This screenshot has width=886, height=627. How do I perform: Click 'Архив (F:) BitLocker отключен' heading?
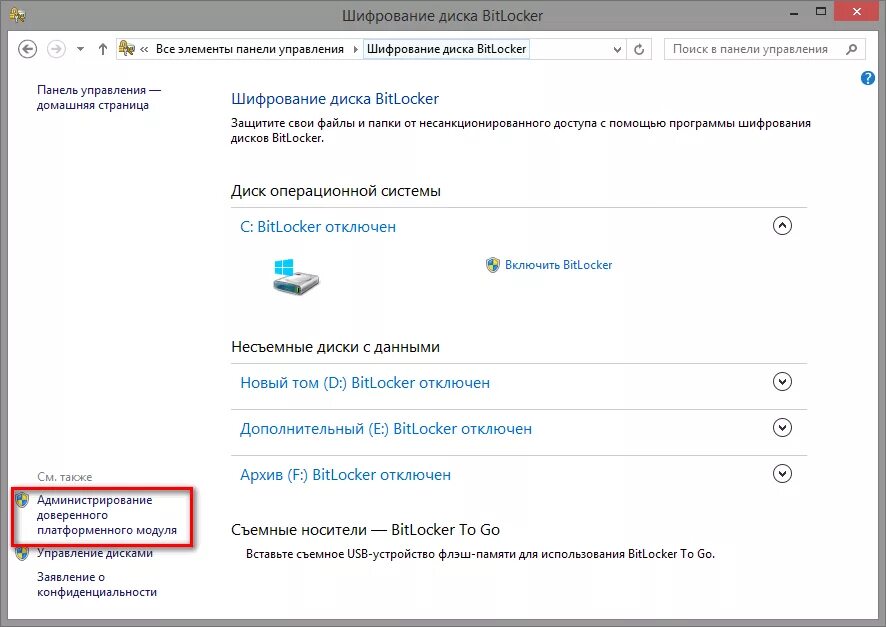coord(345,475)
